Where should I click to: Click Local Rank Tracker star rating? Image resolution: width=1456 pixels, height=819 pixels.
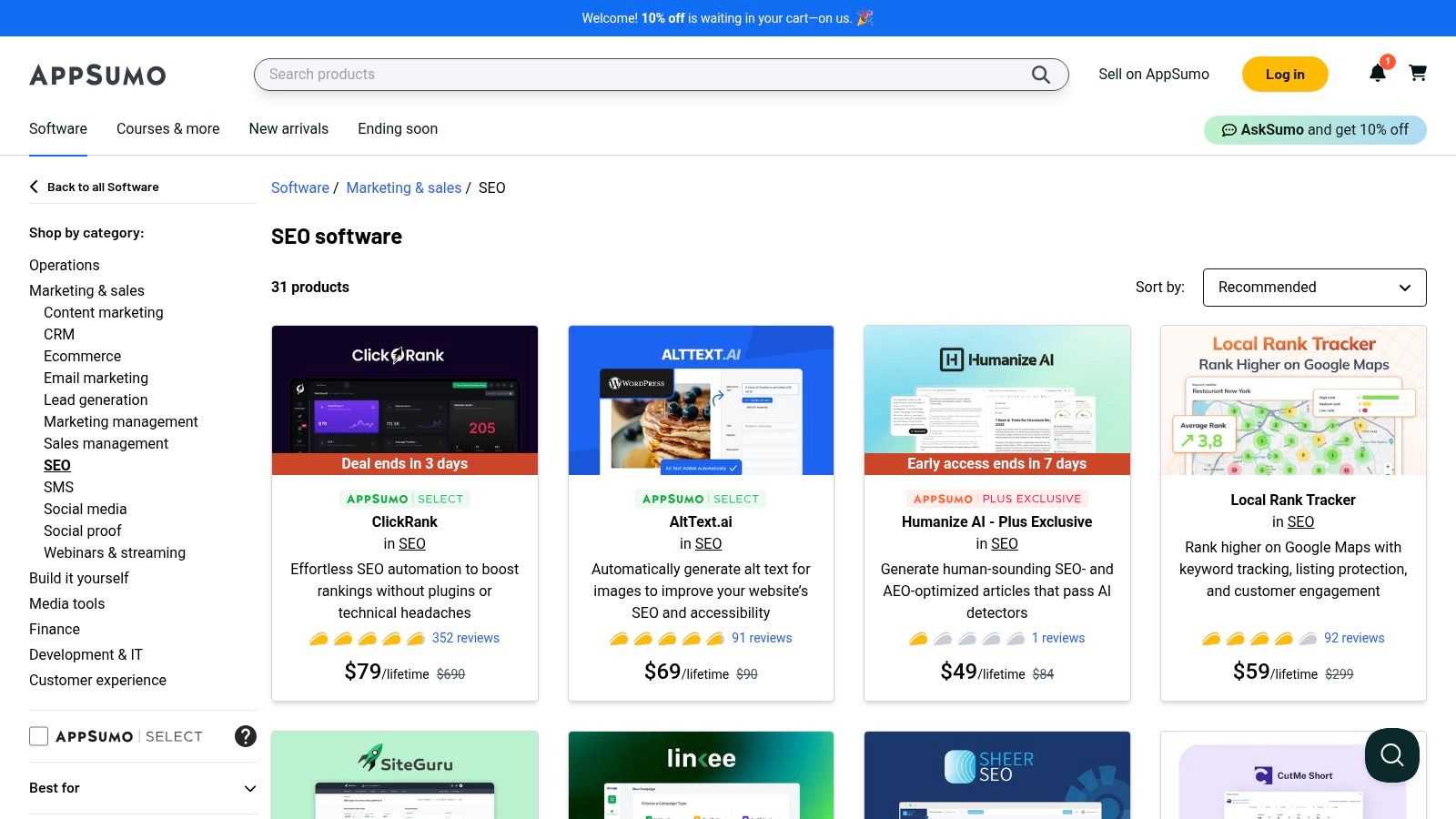[x=1259, y=638]
